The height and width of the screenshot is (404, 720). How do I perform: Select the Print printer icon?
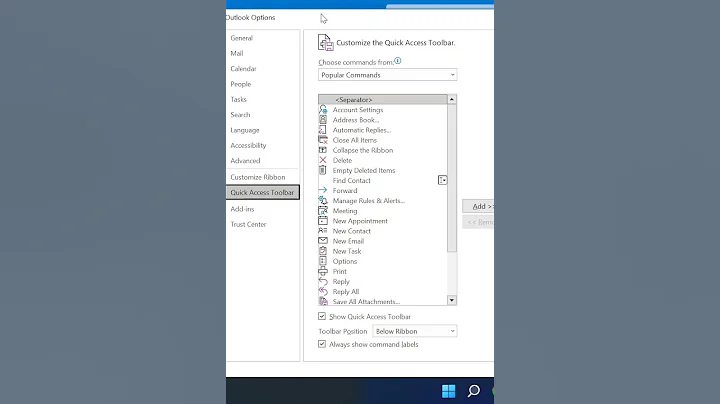(x=323, y=271)
